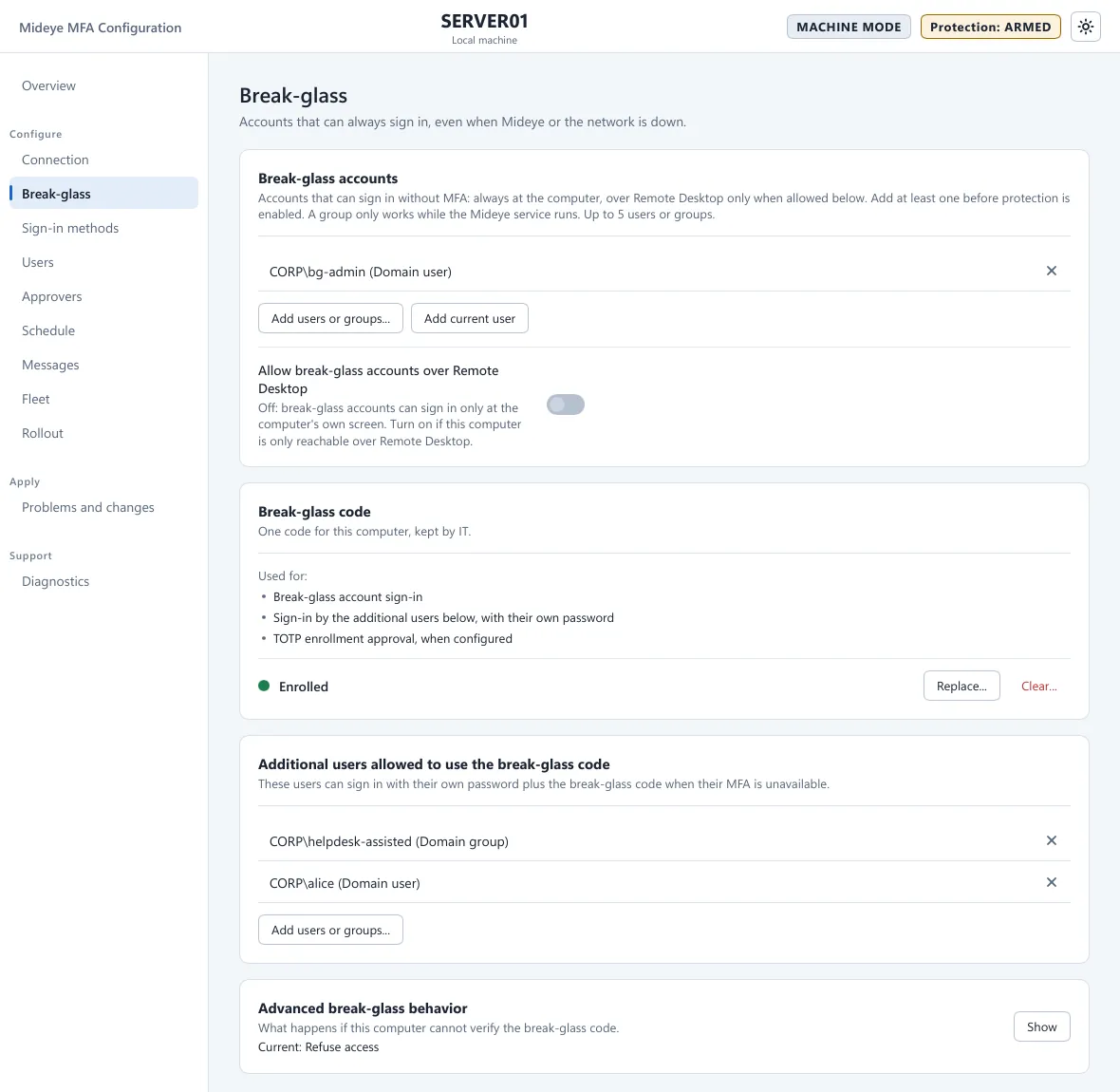
Task: Remove CORP\helpdesk-assisted group from list
Action: click(x=1051, y=840)
